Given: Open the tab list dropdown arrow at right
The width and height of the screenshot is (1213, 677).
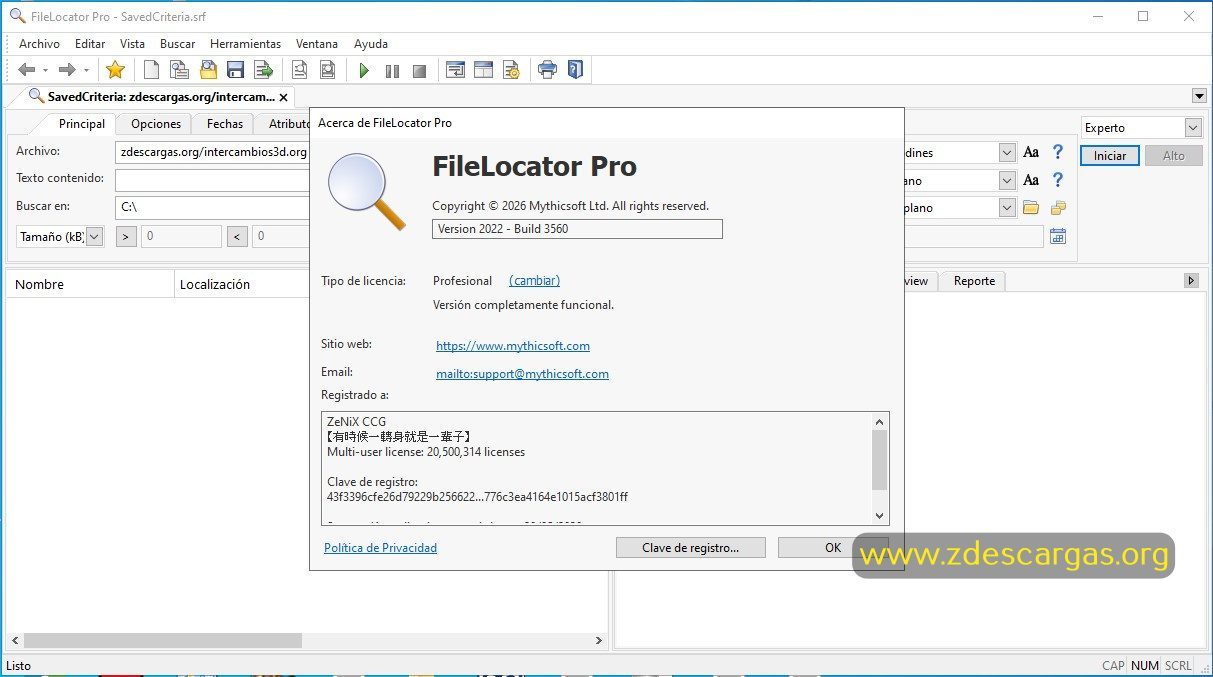Looking at the screenshot, I should [x=1199, y=96].
